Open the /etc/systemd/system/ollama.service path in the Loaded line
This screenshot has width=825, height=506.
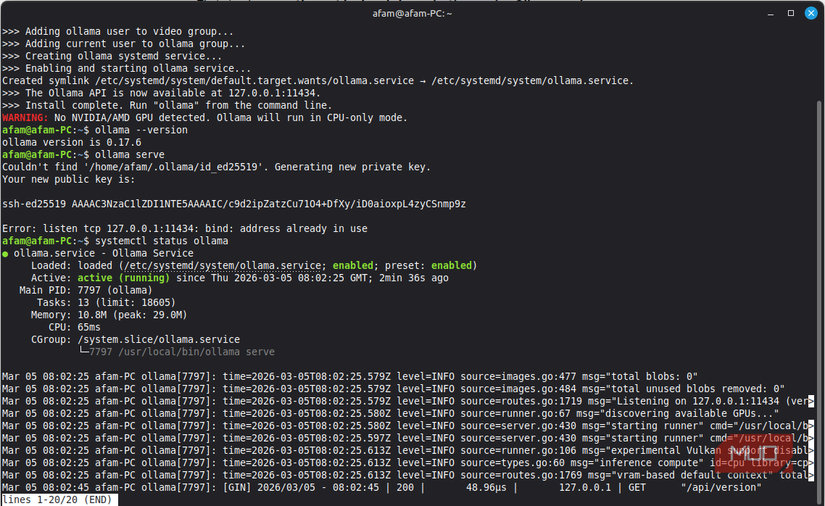click(x=223, y=266)
